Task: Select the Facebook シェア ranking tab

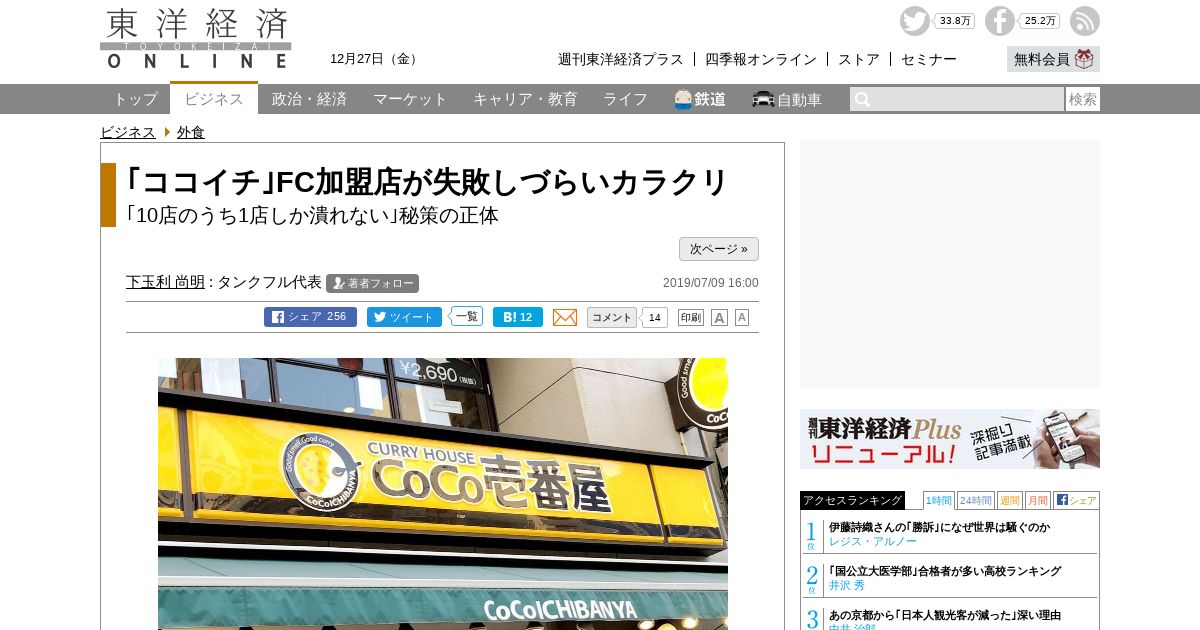Action: pos(1076,500)
